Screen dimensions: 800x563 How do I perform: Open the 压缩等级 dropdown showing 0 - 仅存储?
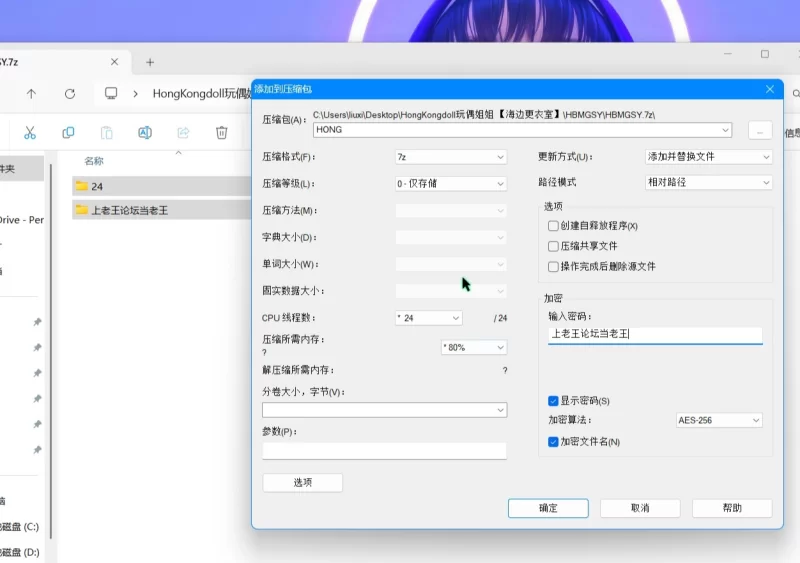pos(451,183)
